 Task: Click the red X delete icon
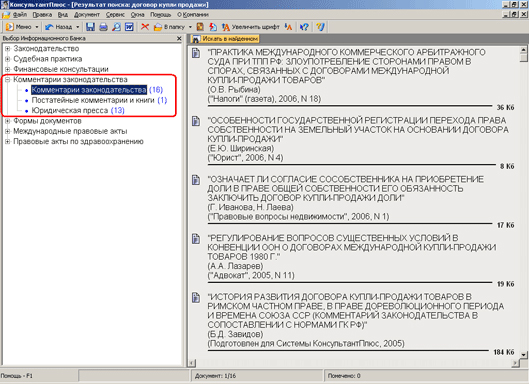[145, 27]
